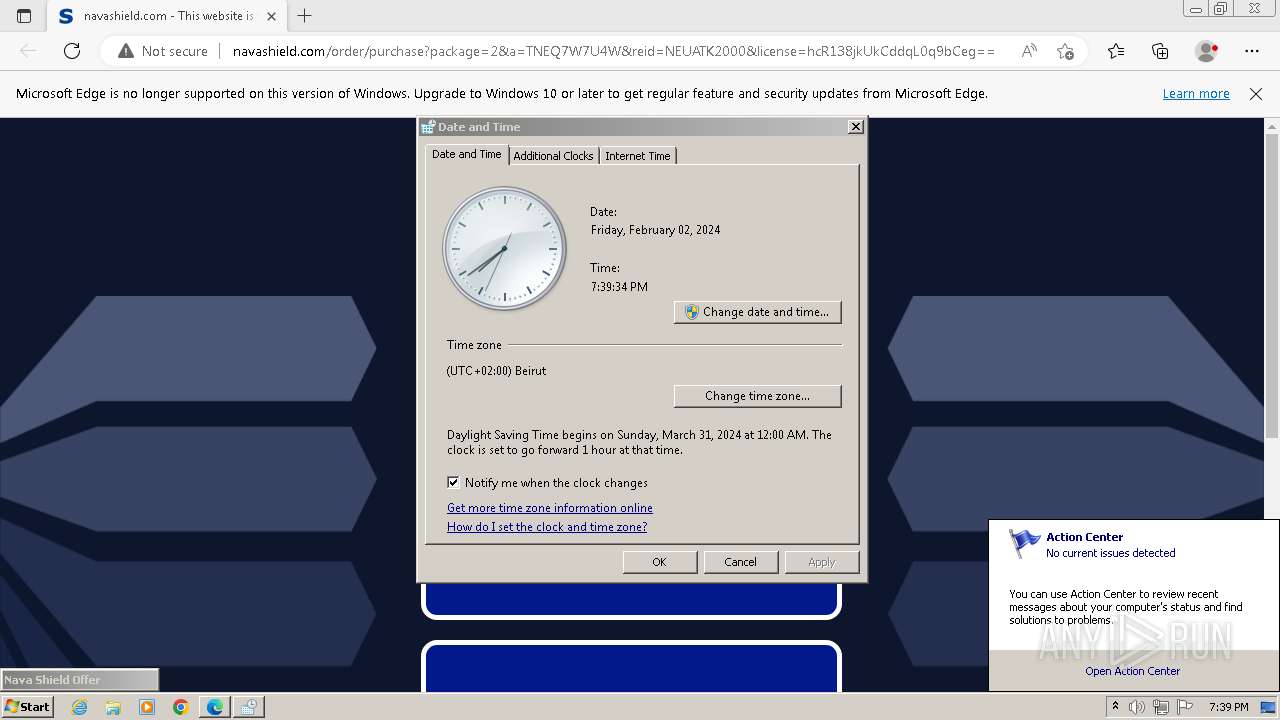The width and height of the screenshot is (1280, 720).
Task: Dismiss the Edge unsupported notification bar
Action: tap(1256, 94)
